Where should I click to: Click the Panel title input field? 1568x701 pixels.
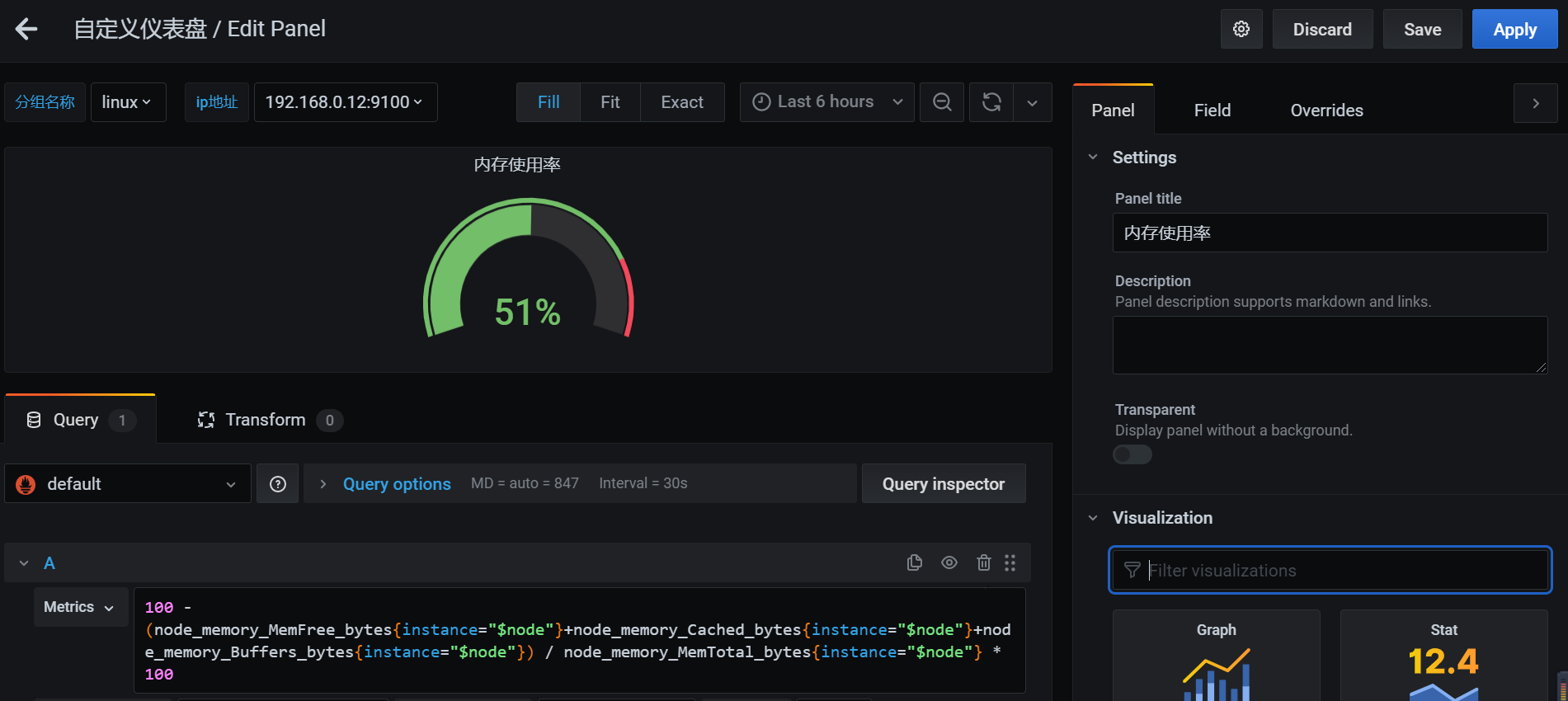pos(1330,233)
